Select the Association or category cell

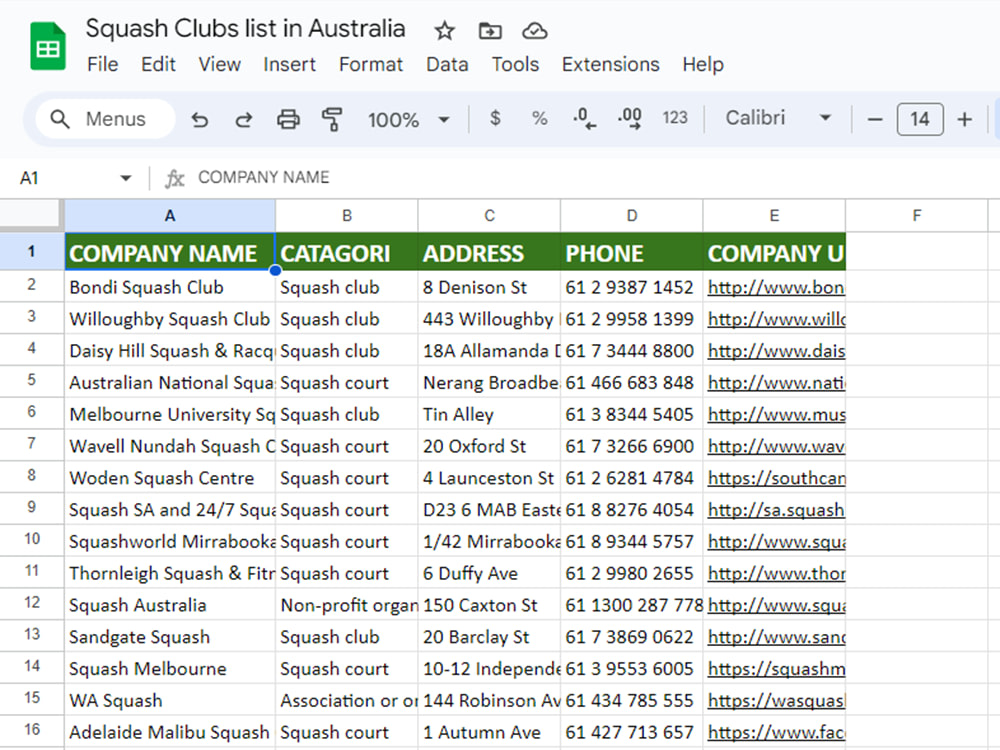point(346,700)
